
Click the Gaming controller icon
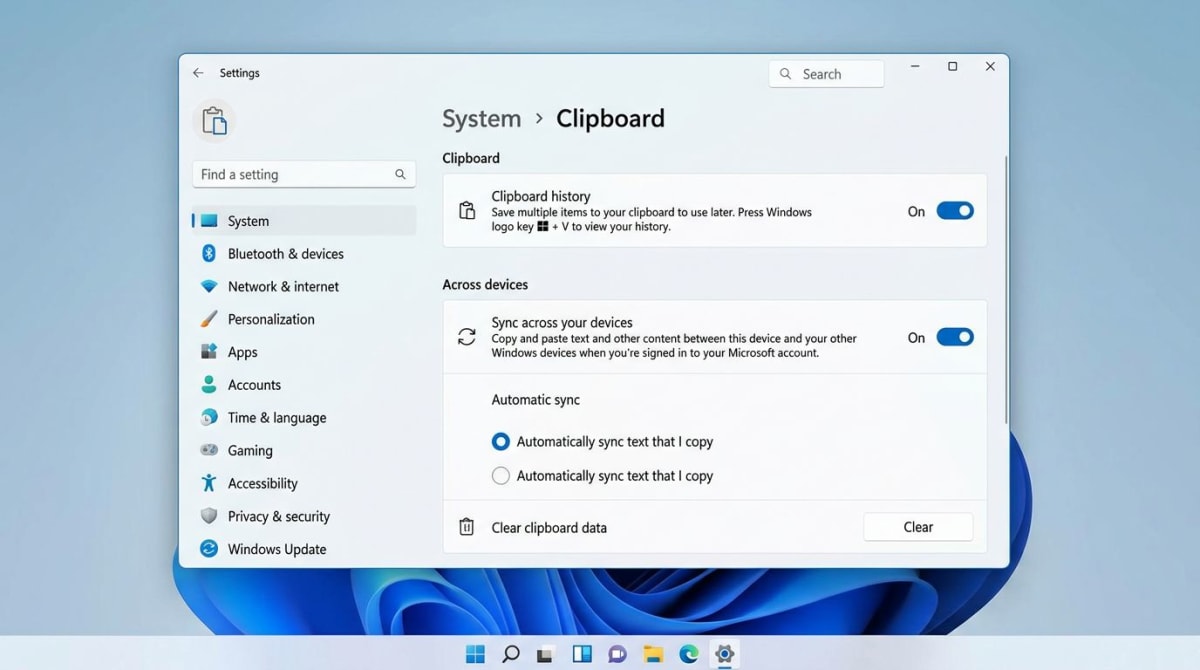[209, 450]
